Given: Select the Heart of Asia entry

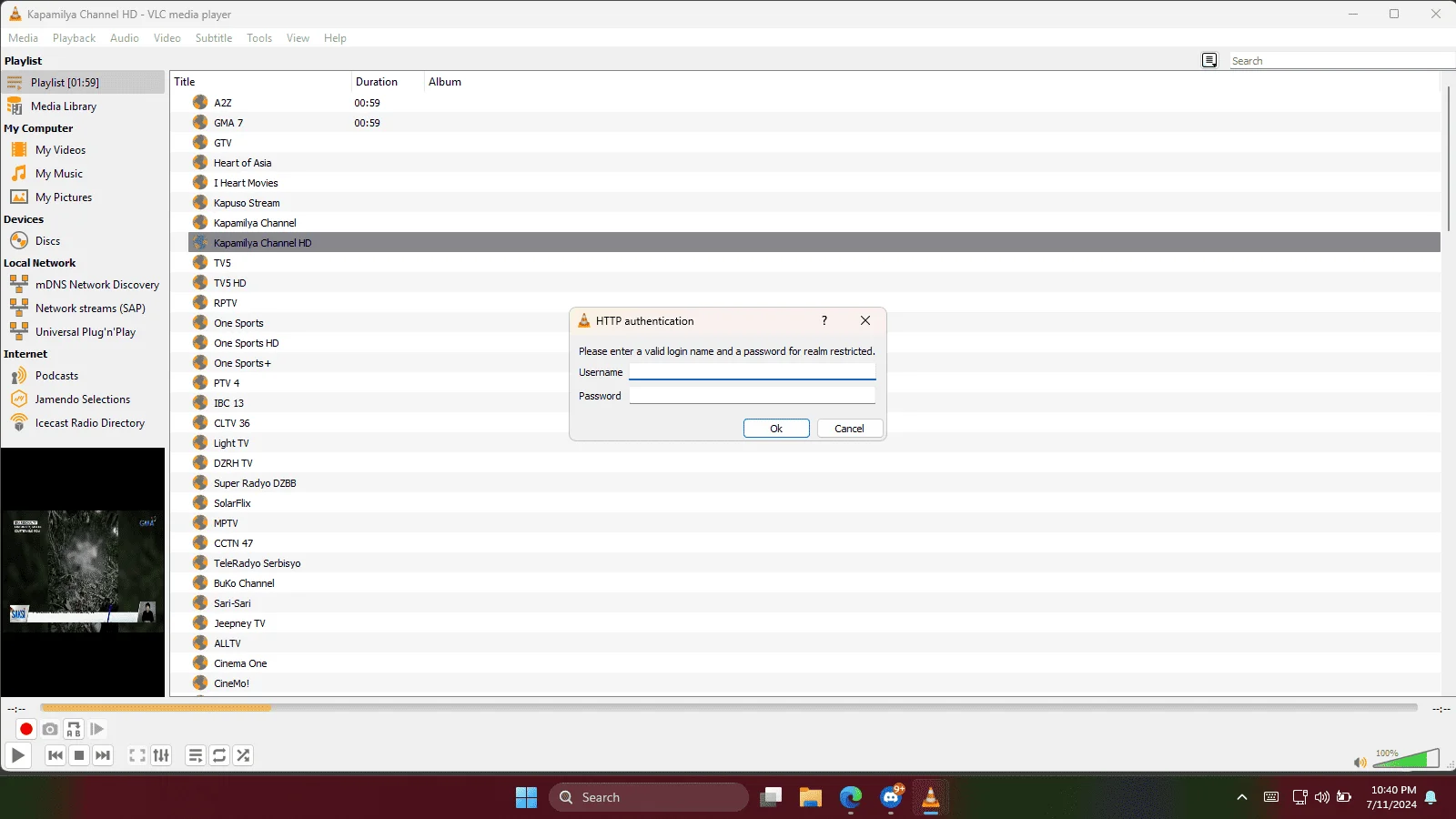Looking at the screenshot, I should (814, 163).
